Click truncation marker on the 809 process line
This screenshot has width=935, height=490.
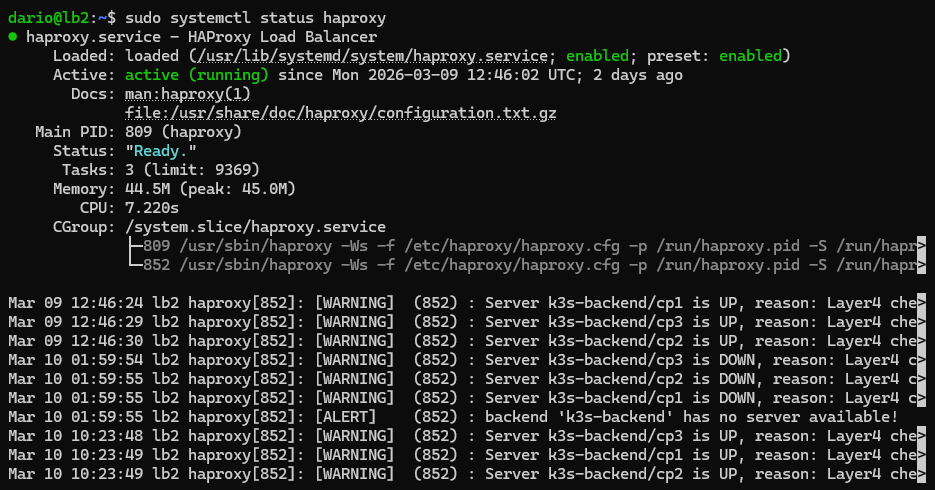click(921, 246)
